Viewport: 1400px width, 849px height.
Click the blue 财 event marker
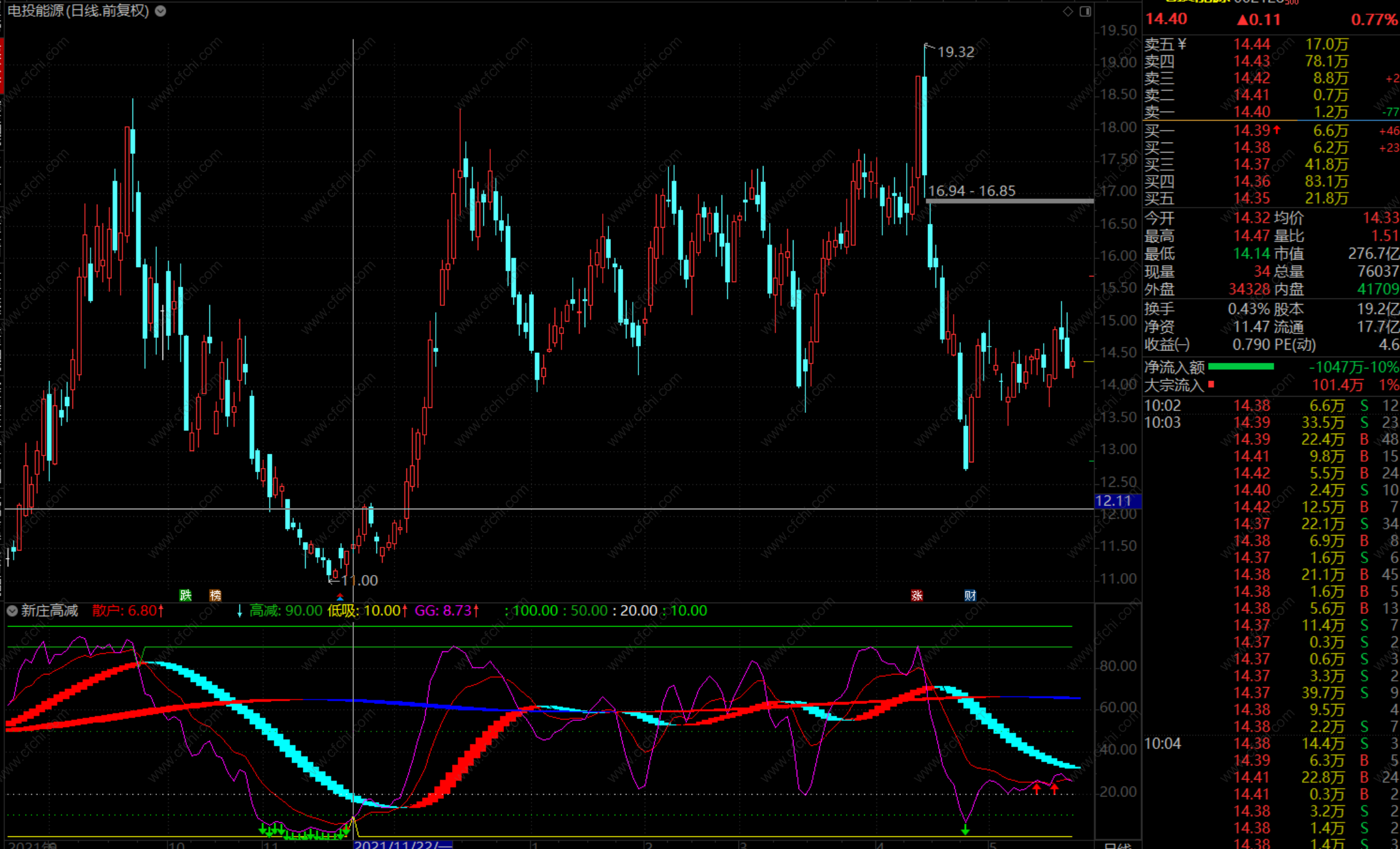point(970,595)
